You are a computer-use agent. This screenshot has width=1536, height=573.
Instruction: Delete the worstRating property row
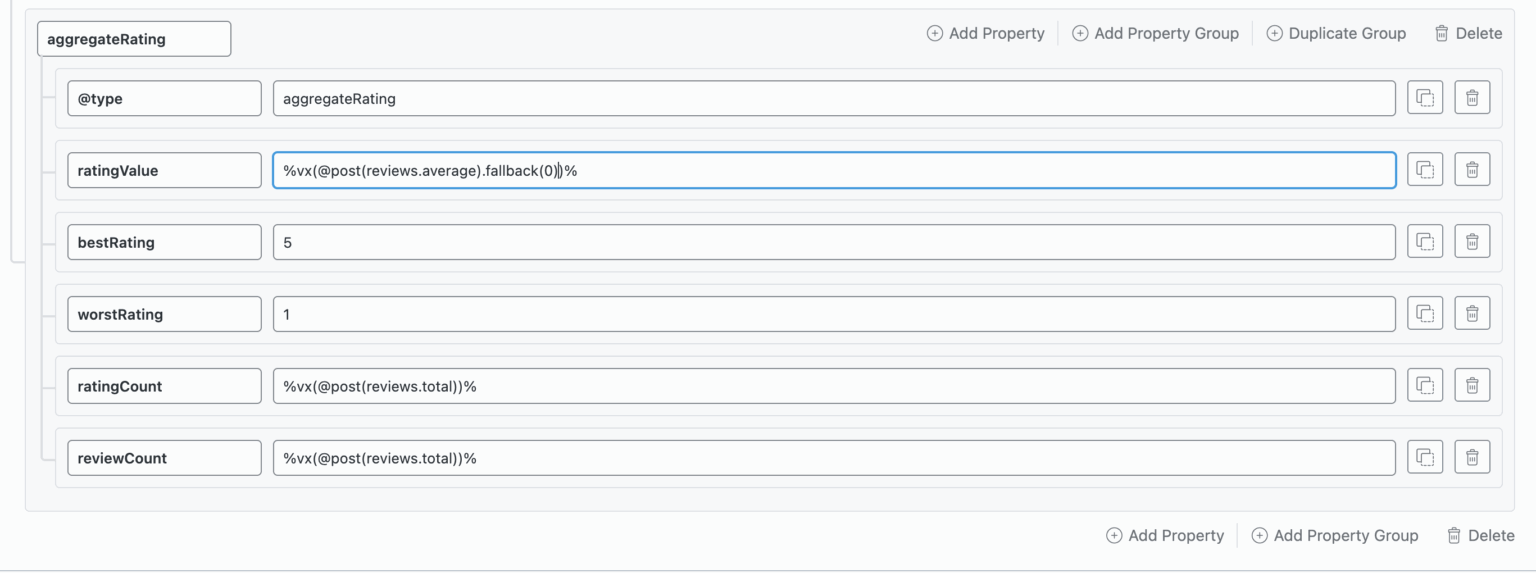[1472, 314]
